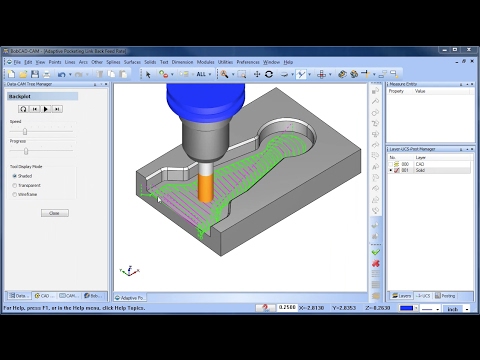Click the blue color swatch in status bar
Viewport: 480px width, 360px height.
tap(406, 308)
